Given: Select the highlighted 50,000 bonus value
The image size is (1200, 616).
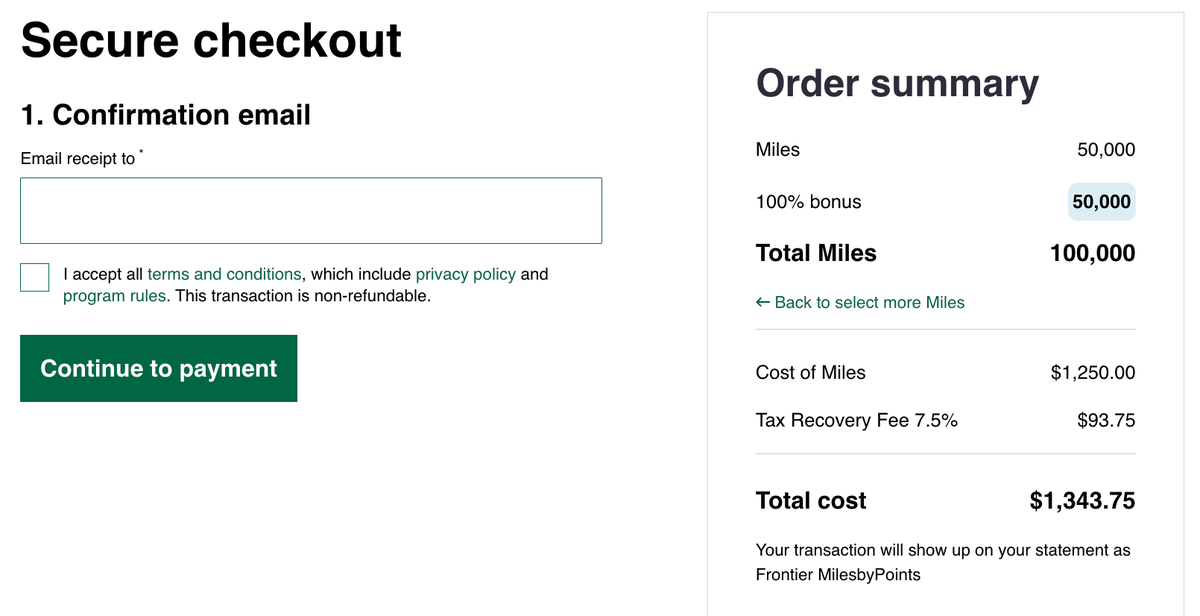Looking at the screenshot, I should coord(1100,201).
